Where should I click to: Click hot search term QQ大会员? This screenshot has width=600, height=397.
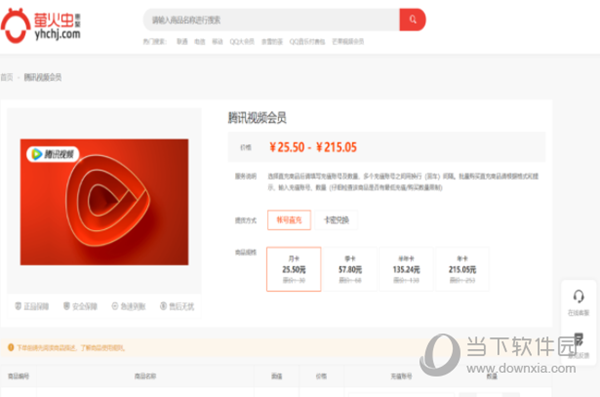tap(242, 41)
